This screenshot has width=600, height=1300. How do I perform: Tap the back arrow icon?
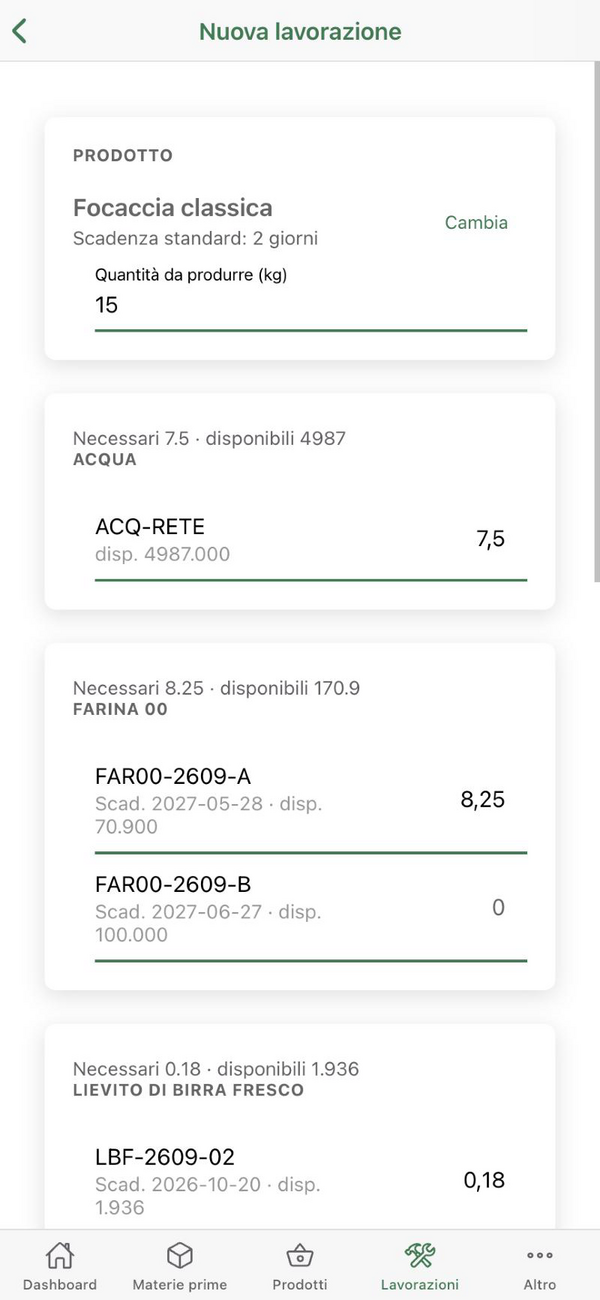(x=19, y=31)
